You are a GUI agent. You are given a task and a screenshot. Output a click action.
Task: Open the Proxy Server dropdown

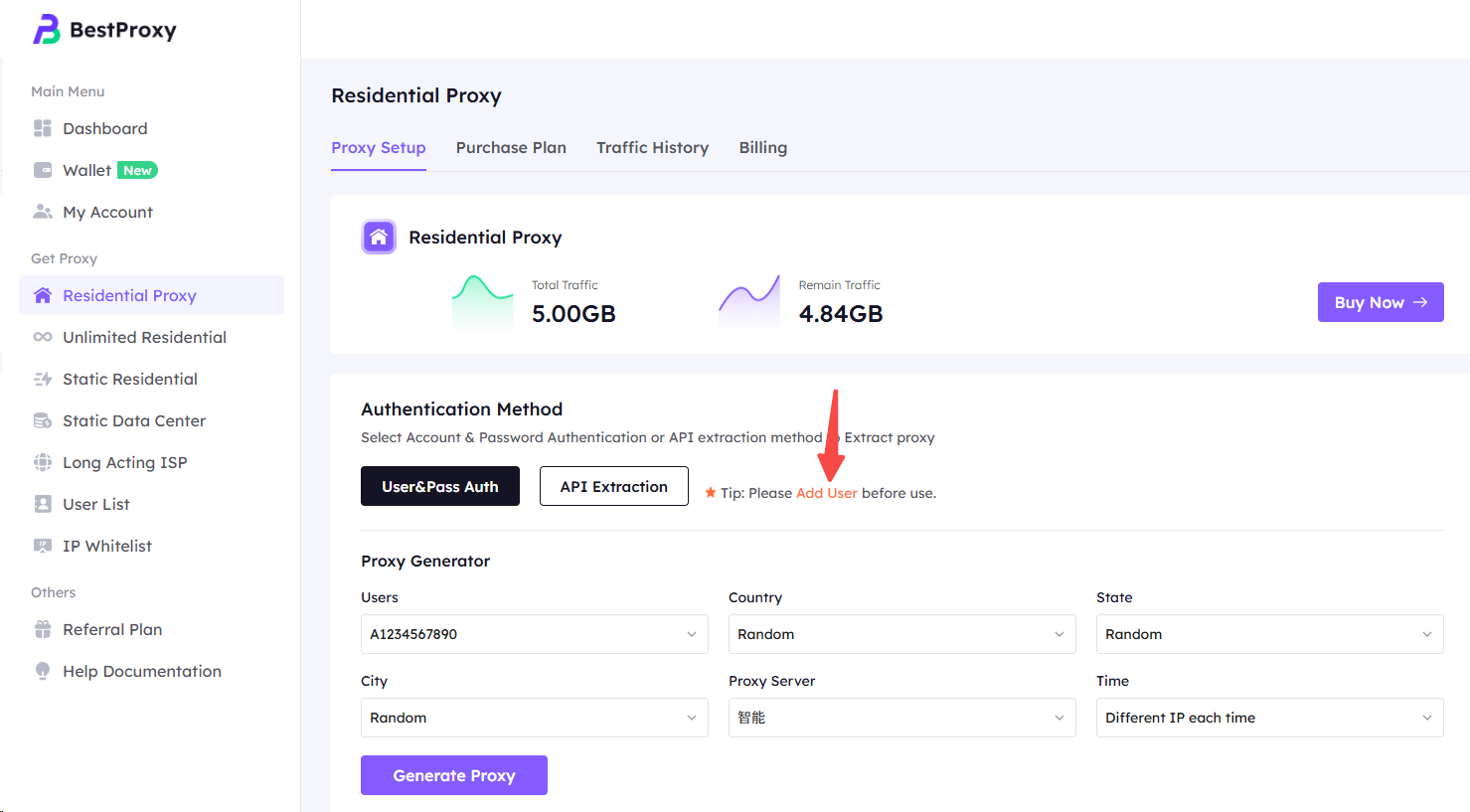[901, 718]
